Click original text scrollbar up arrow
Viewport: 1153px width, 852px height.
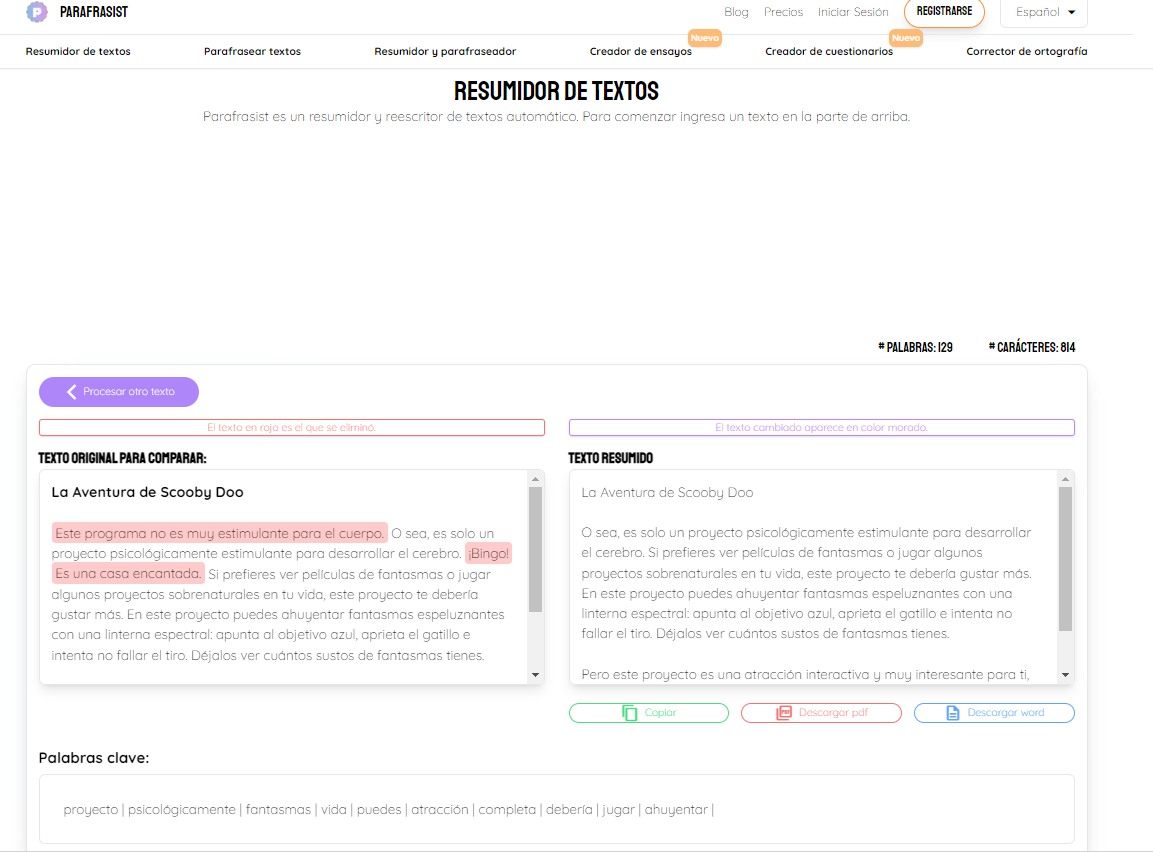pyautogui.click(x=535, y=479)
